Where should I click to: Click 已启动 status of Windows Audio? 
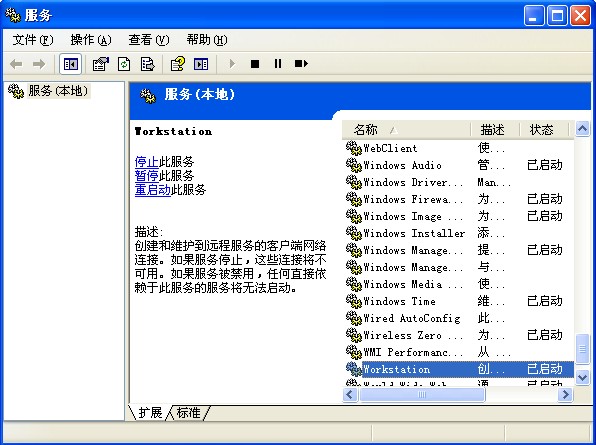point(544,165)
